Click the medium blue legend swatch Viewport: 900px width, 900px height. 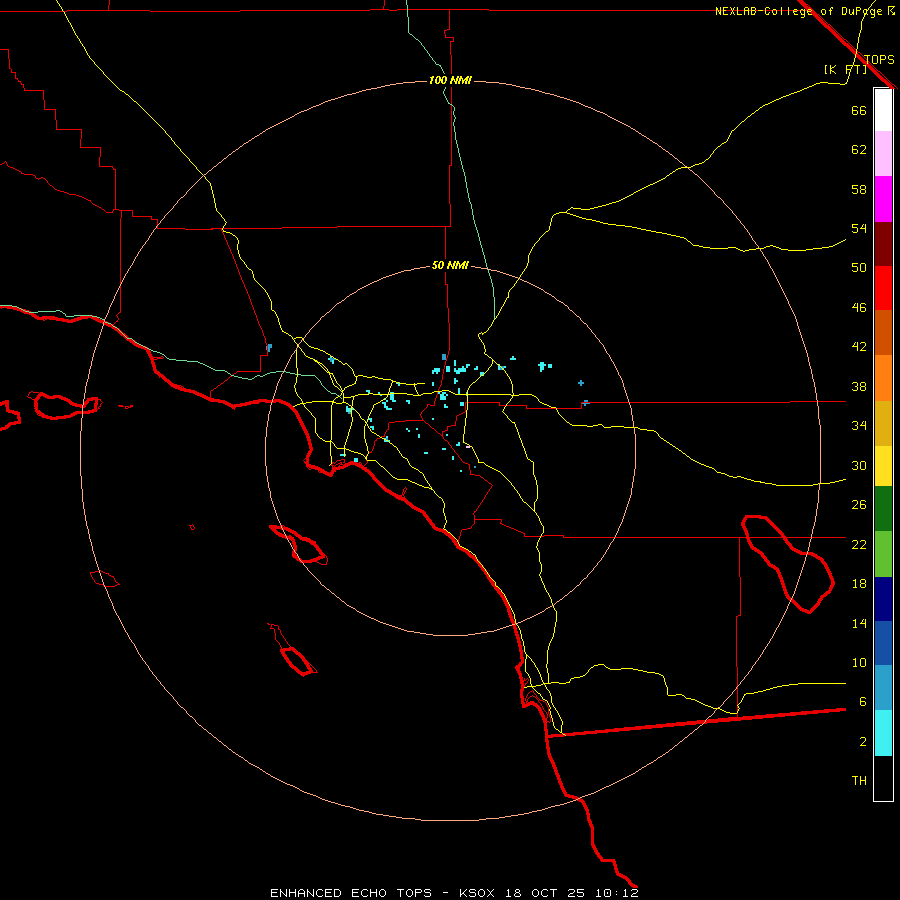click(883, 643)
